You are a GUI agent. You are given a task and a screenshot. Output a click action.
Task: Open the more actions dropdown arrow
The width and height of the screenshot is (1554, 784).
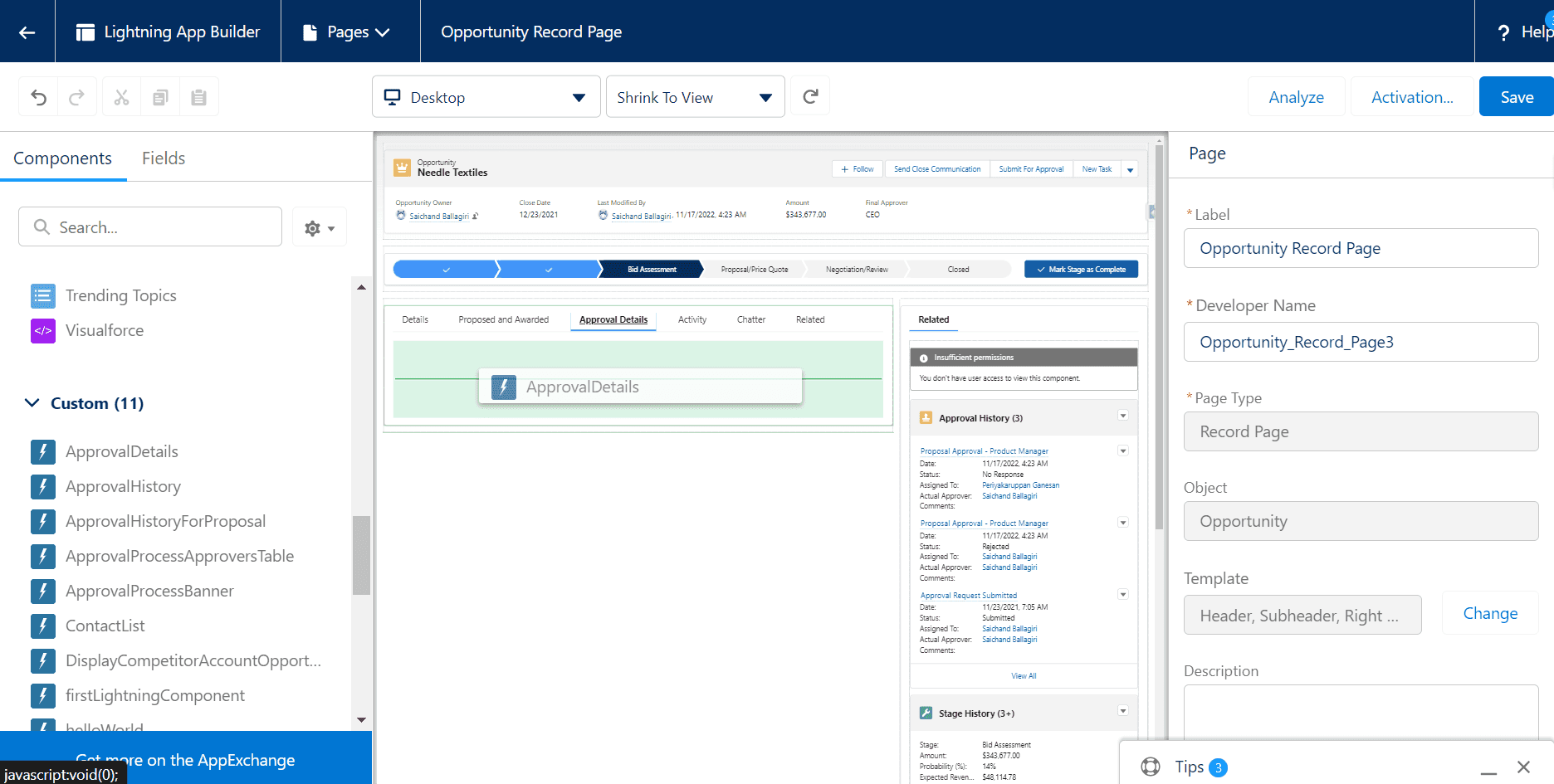1130,169
